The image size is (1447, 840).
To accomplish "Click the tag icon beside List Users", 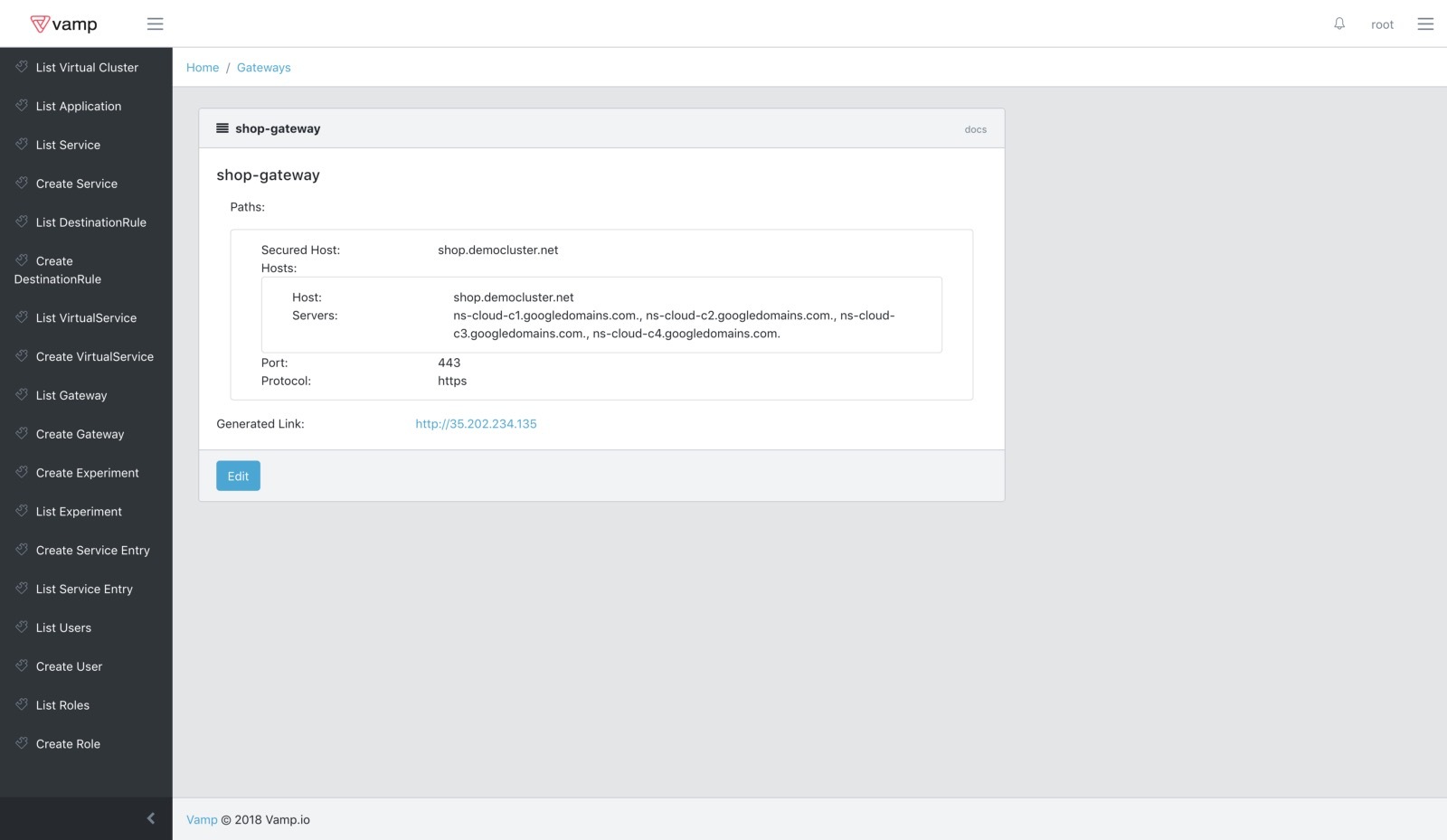I will 22,628.
